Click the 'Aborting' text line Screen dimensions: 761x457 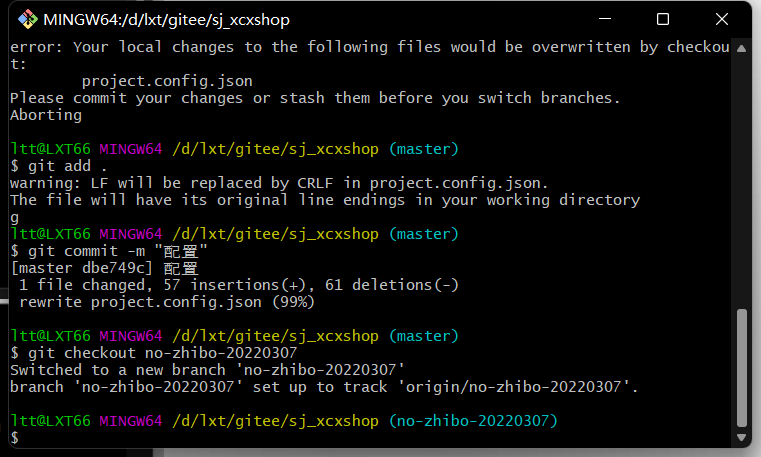pos(46,115)
